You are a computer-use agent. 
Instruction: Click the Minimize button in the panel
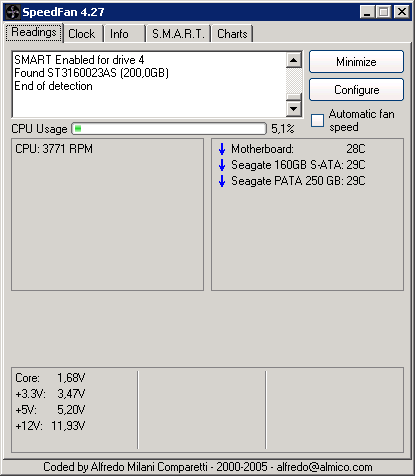click(356, 62)
